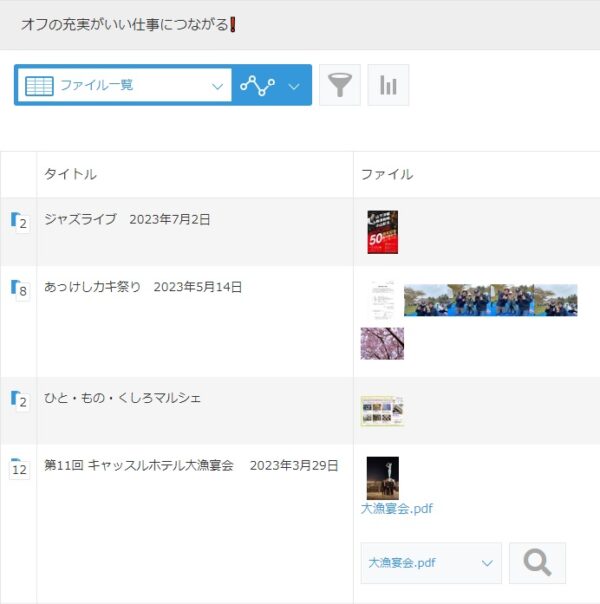This screenshot has width=600, height=604.
Task: Open the 大漁宴会.pdf file link
Action: tap(396, 508)
